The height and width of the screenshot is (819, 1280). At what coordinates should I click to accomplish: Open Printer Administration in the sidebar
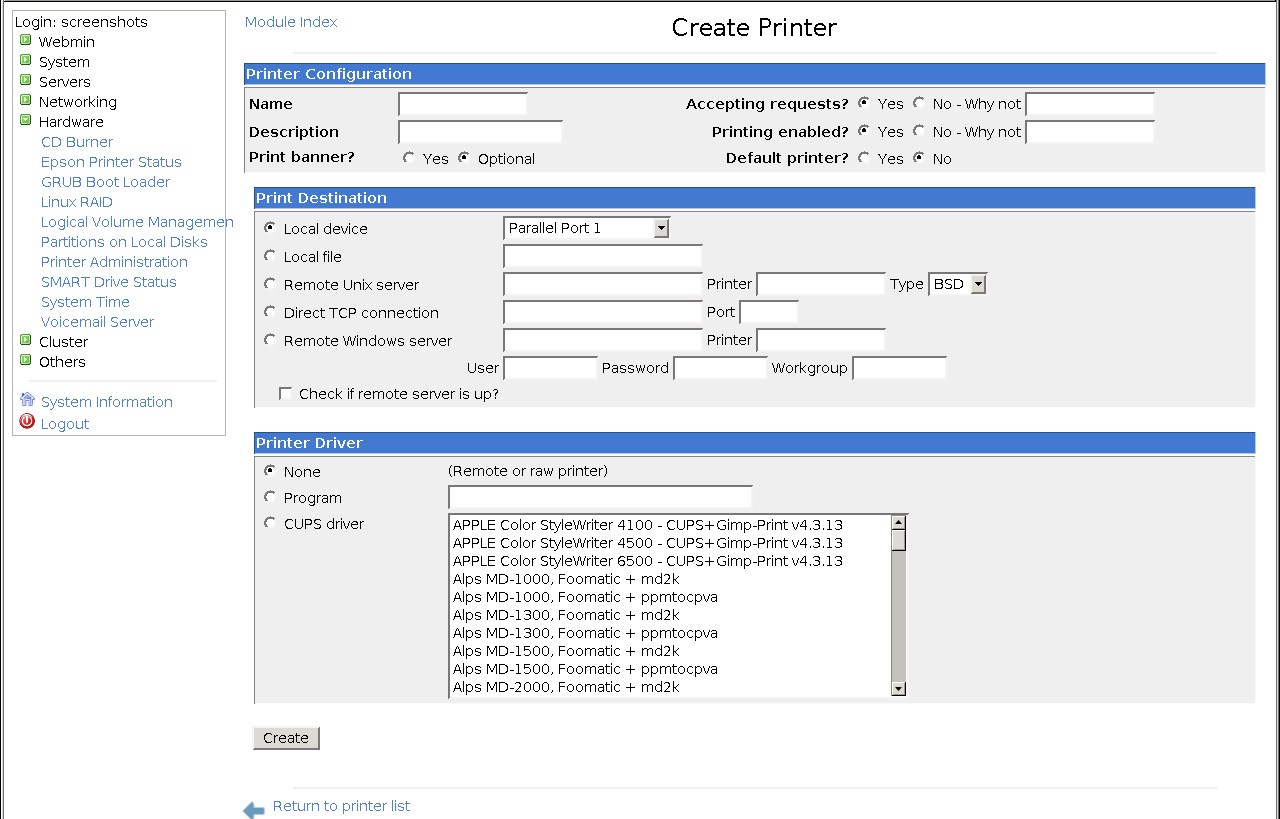click(114, 262)
